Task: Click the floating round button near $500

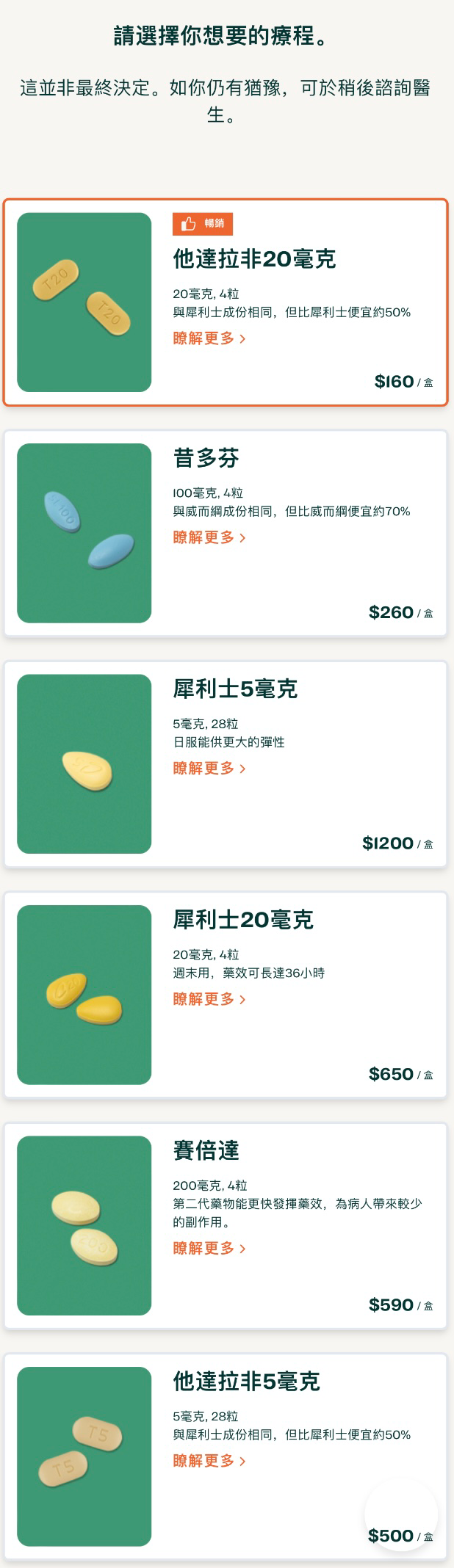Action: coord(401,1514)
